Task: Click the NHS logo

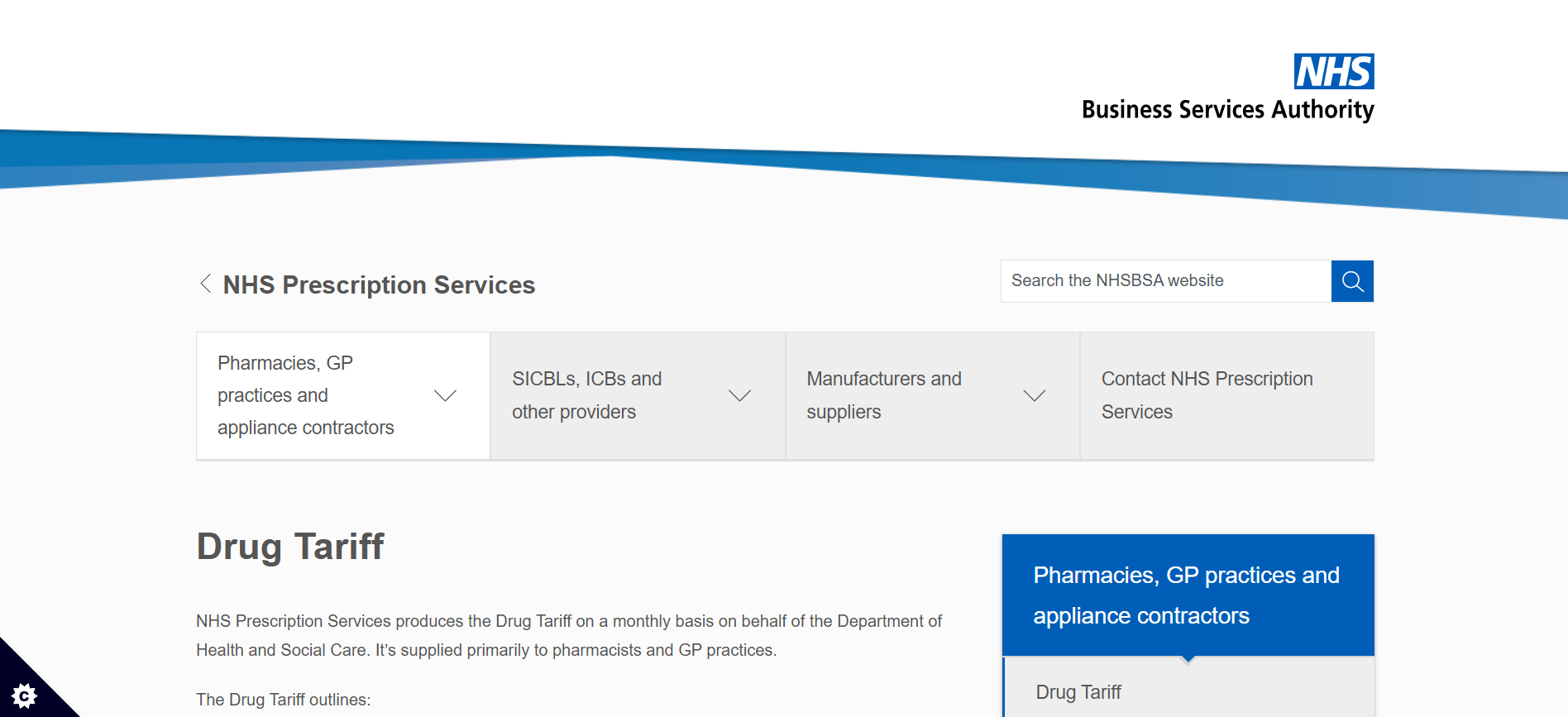Action: 1333,71
